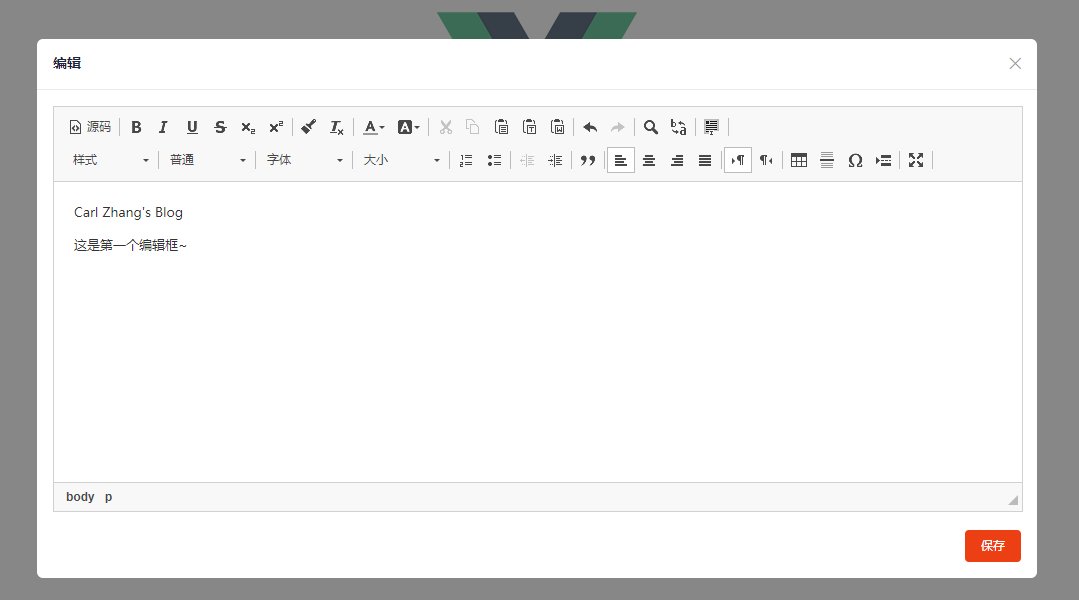Insert a block quote
This screenshot has width=1079, height=600.
pyautogui.click(x=588, y=160)
